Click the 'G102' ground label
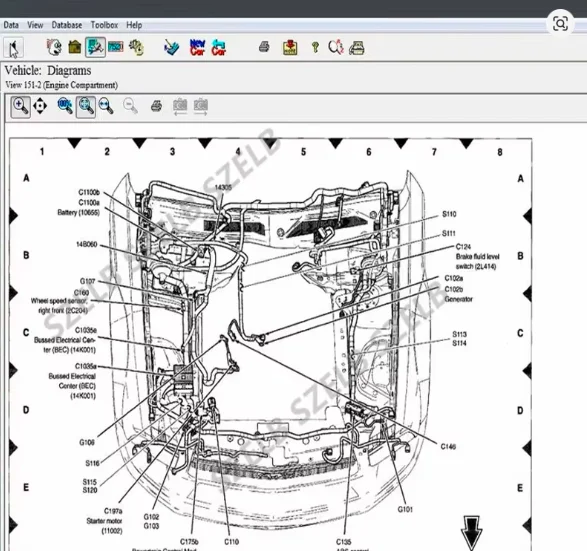The height and width of the screenshot is (551, 587). pos(151,517)
